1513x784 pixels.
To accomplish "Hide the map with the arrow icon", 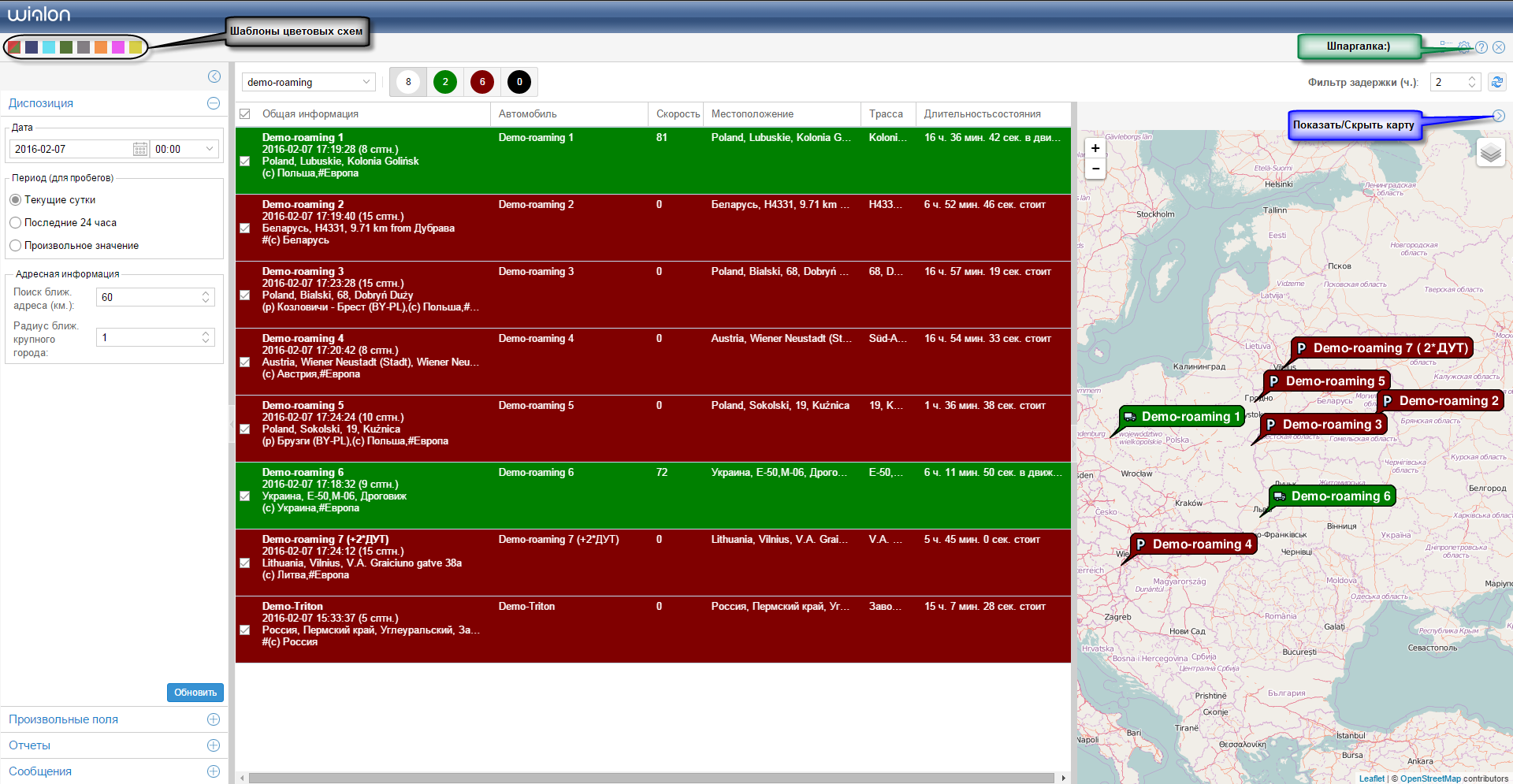I will tap(1498, 116).
